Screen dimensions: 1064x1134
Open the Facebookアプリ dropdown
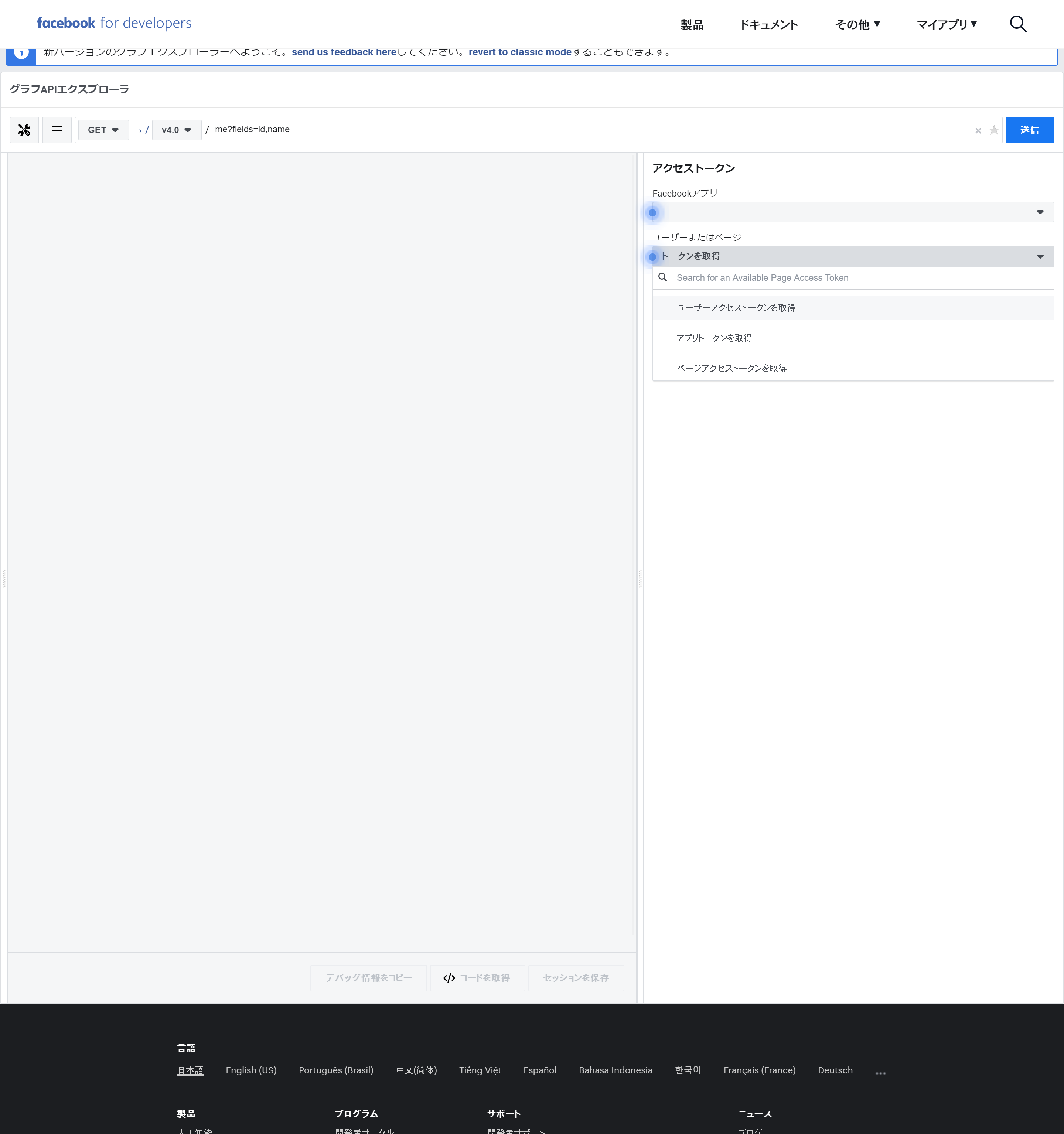point(852,212)
